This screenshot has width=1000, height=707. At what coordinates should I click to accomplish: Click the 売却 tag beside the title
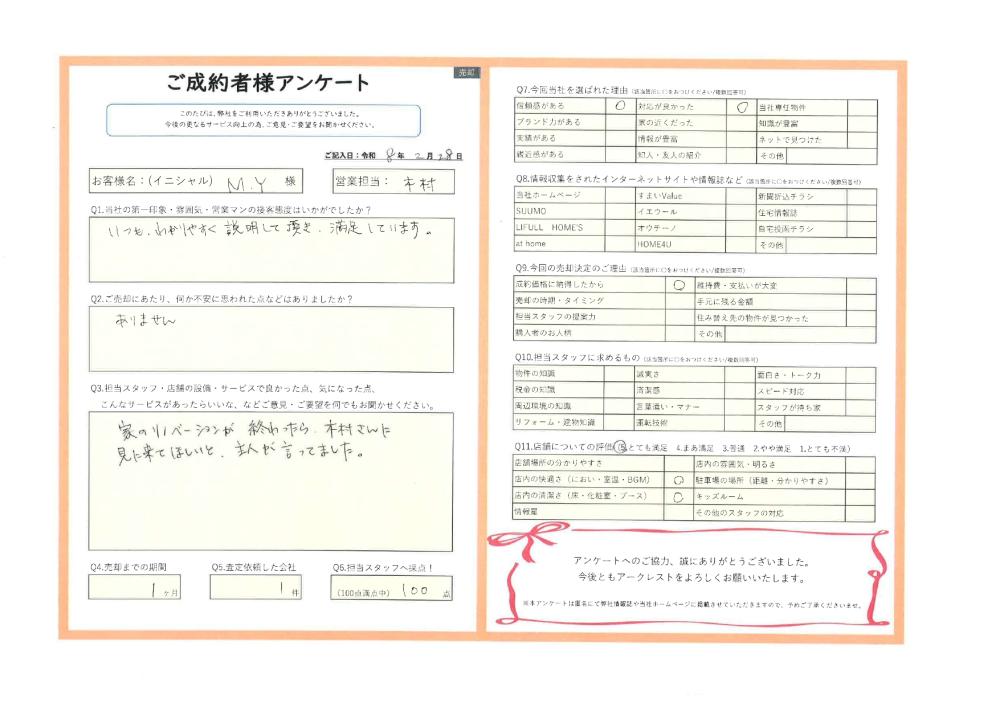(x=466, y=72)
